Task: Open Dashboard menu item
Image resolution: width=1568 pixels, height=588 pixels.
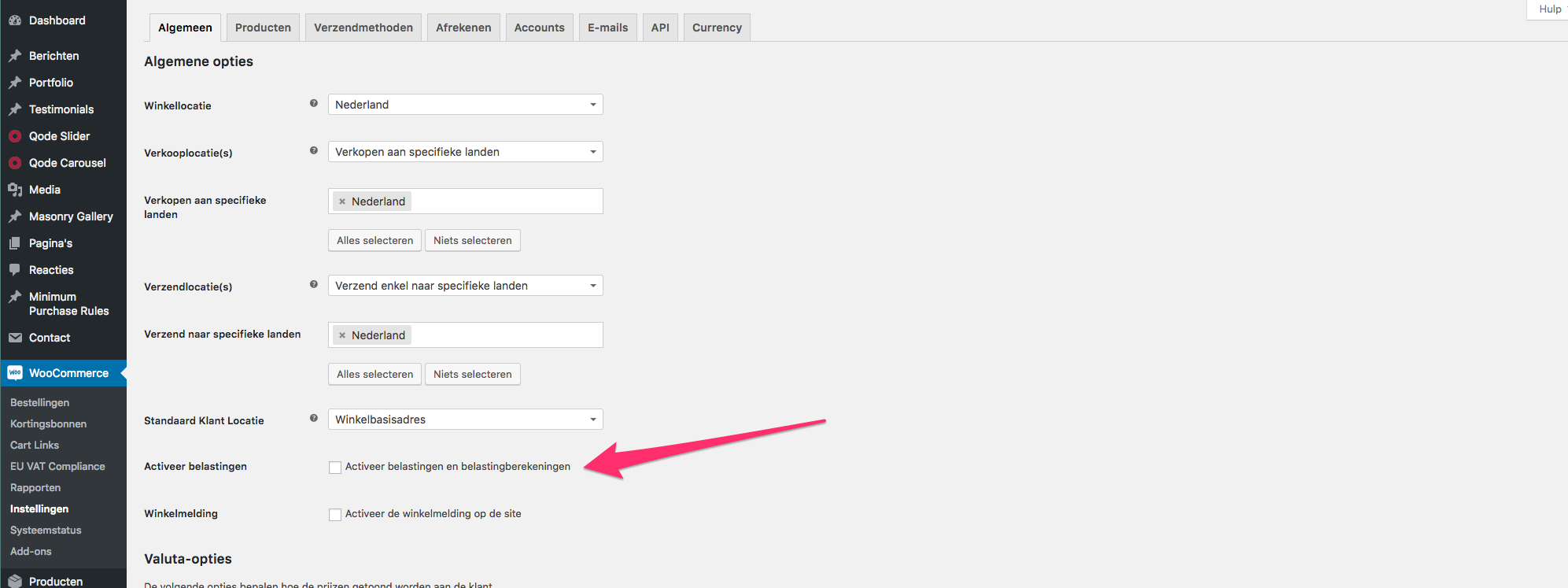Action: click(63, 20)
